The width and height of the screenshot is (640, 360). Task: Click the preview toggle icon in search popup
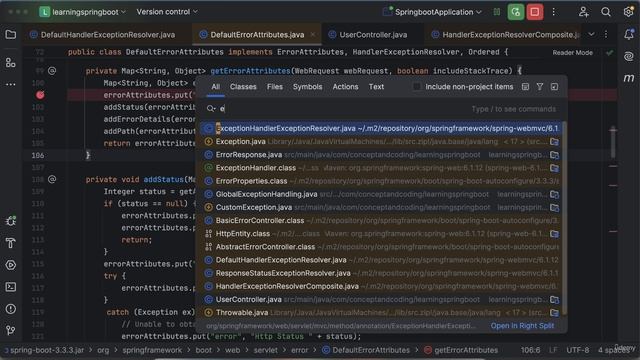pos(525,87)
